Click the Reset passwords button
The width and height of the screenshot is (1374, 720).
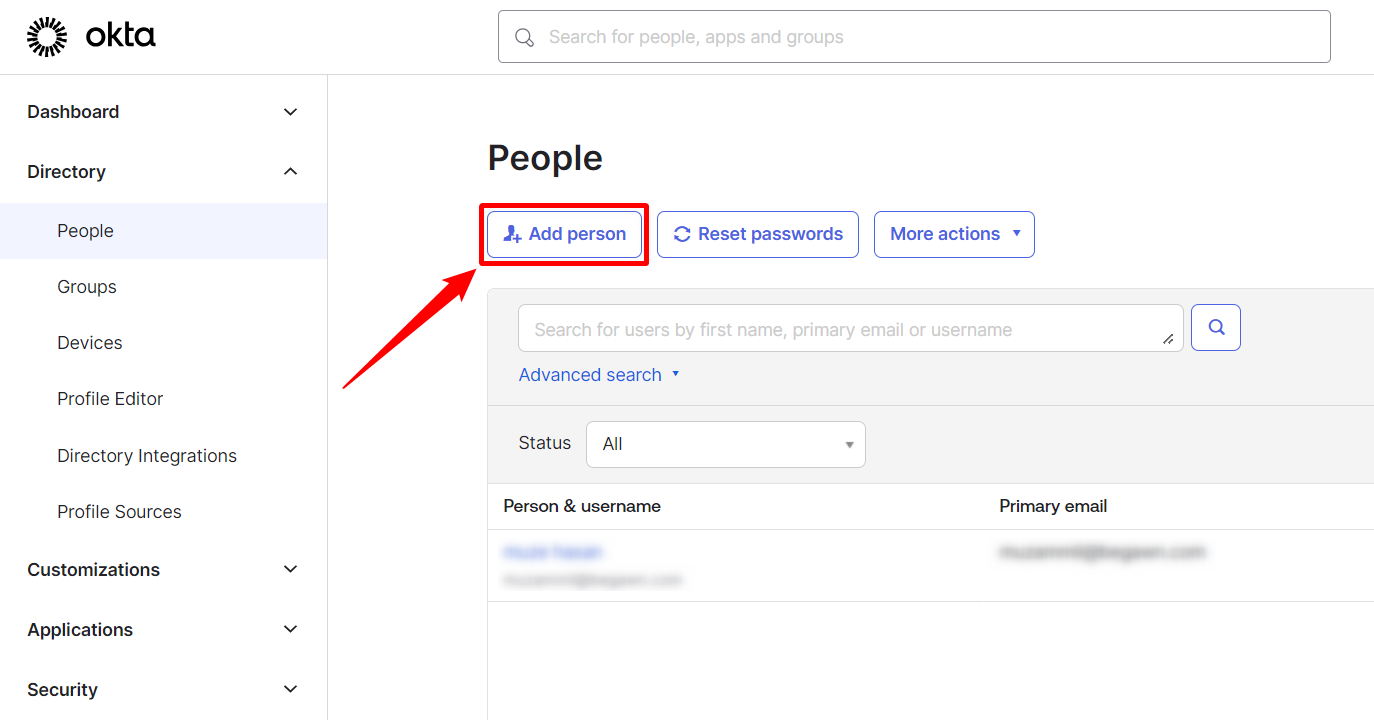tap(758, 234)
